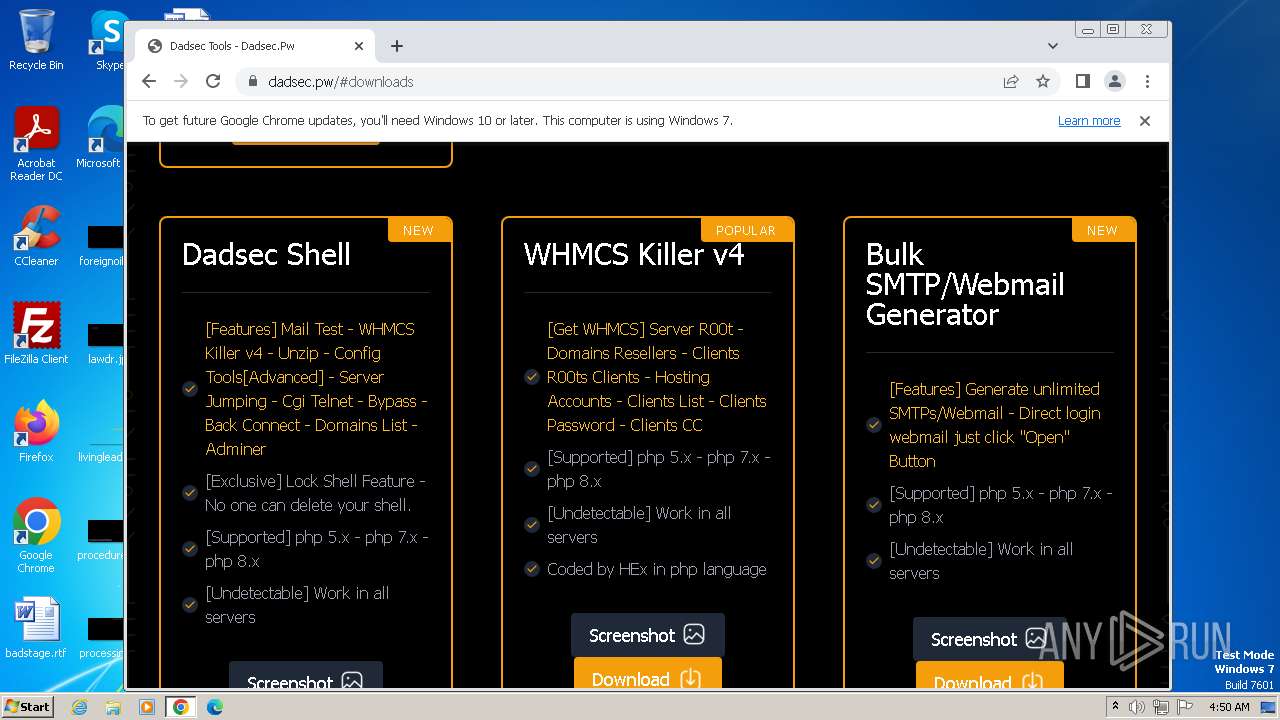
Task: Close the Dadsec Tools tab
Action: click(x=359, y=46)
